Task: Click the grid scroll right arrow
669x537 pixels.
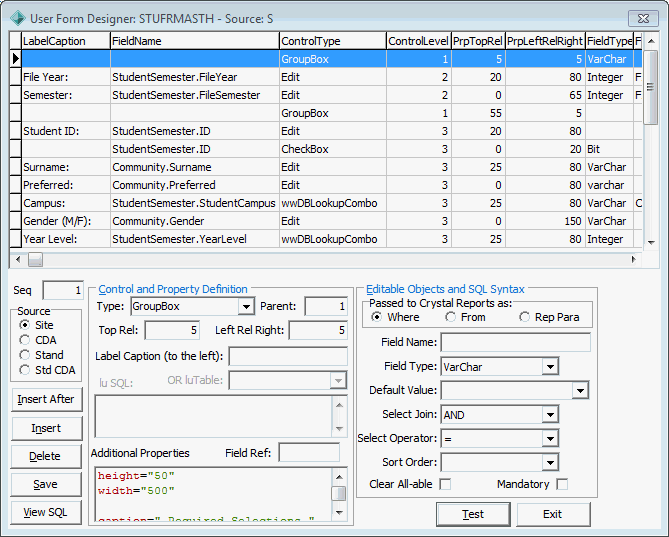Action: 634,259
